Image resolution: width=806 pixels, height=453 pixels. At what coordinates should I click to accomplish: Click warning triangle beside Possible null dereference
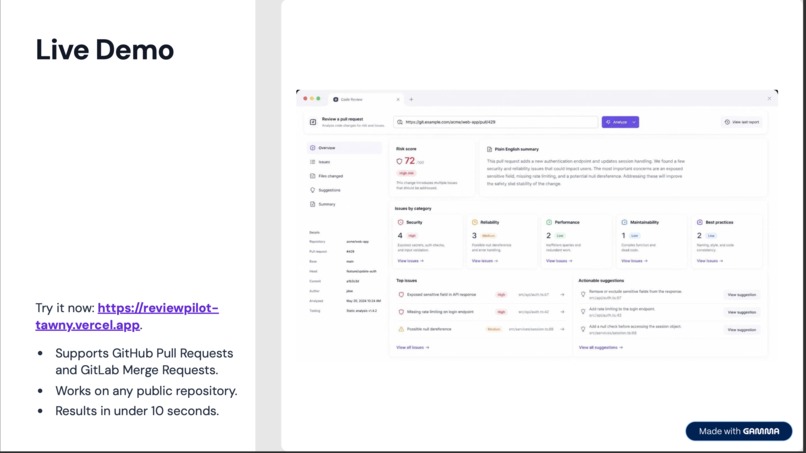[401, 329]
